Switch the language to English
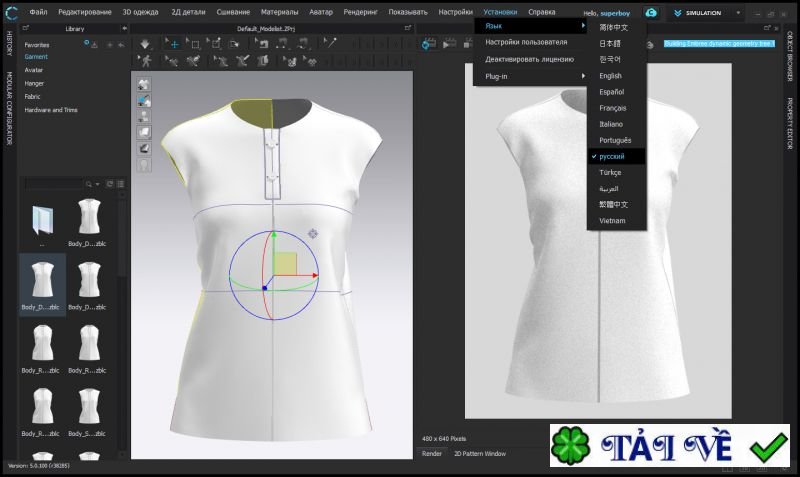Screen dimensions: 800x477 pos(610,76)
